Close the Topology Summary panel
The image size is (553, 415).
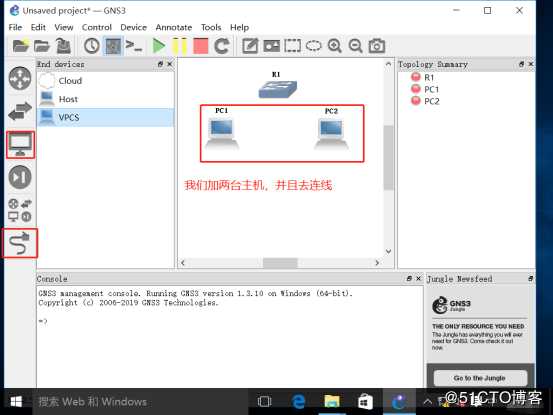point(531,64)
